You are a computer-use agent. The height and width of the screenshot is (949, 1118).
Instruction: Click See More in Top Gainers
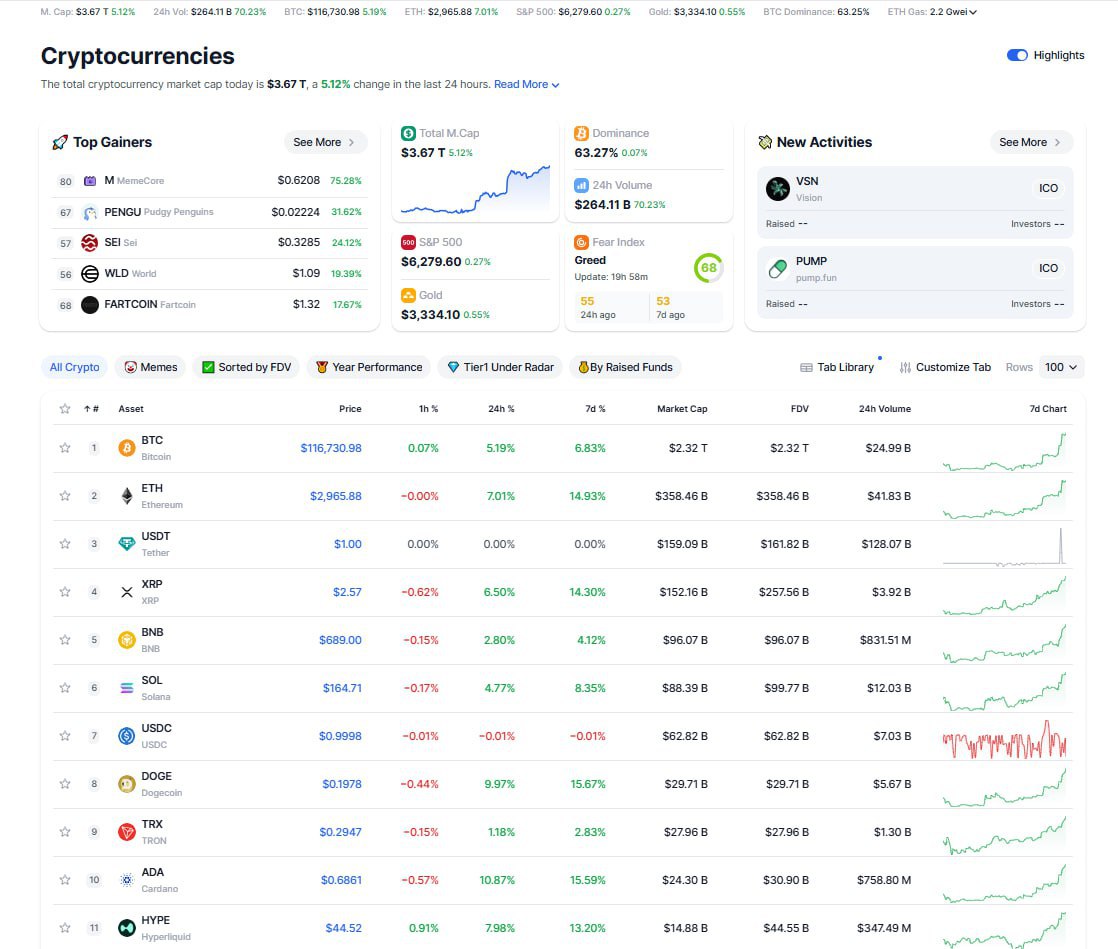(325, 143)
